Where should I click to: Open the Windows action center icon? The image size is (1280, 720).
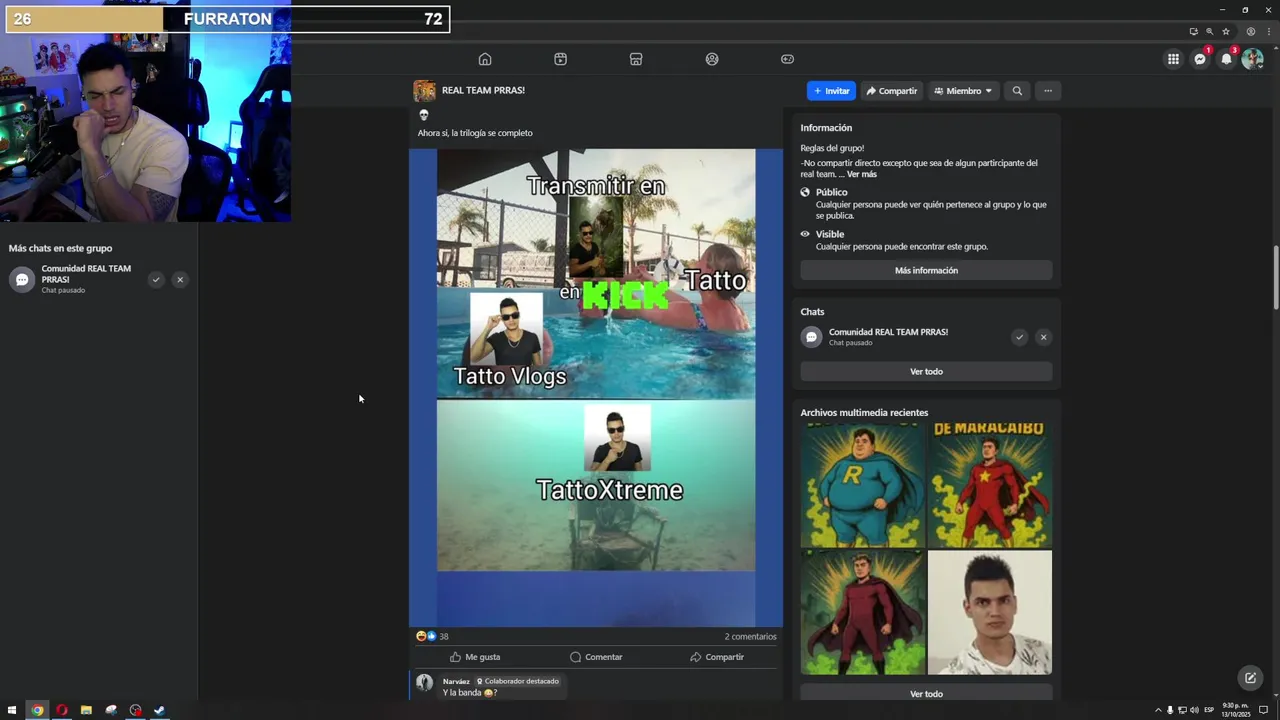1263,710
